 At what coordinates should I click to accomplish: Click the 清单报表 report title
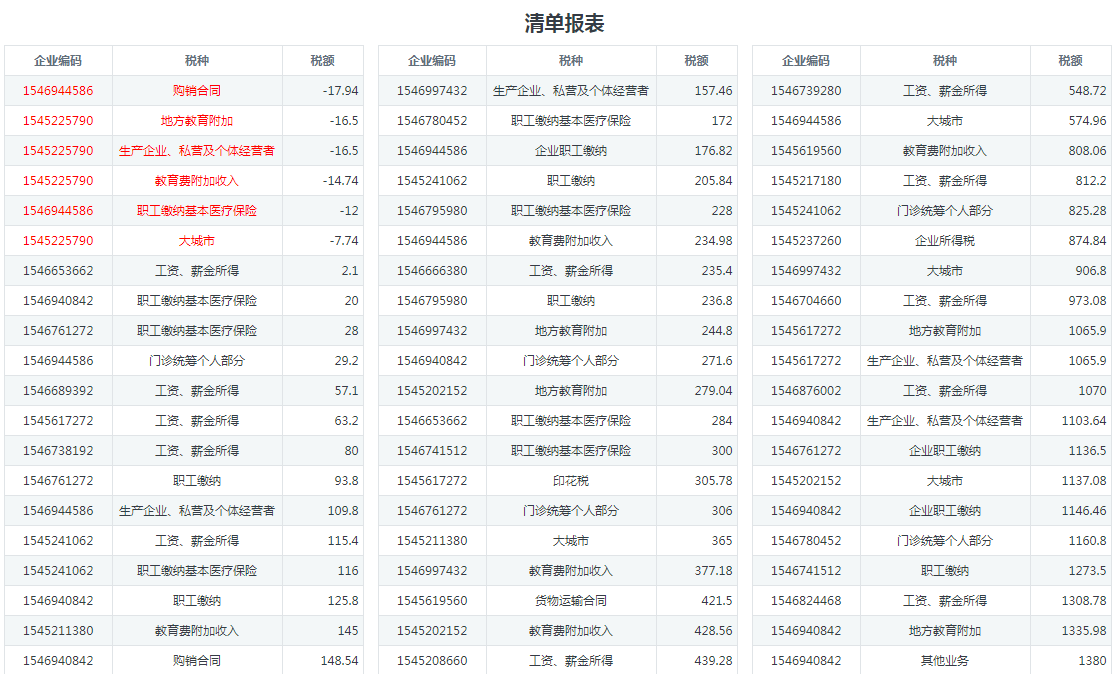(564, 23)
